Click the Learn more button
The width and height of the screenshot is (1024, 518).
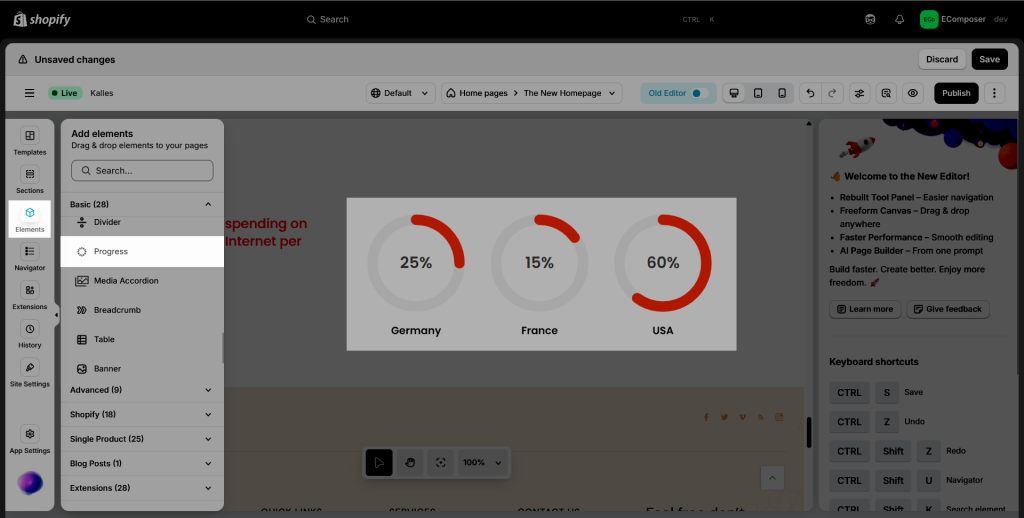click(x=865, y=309)
